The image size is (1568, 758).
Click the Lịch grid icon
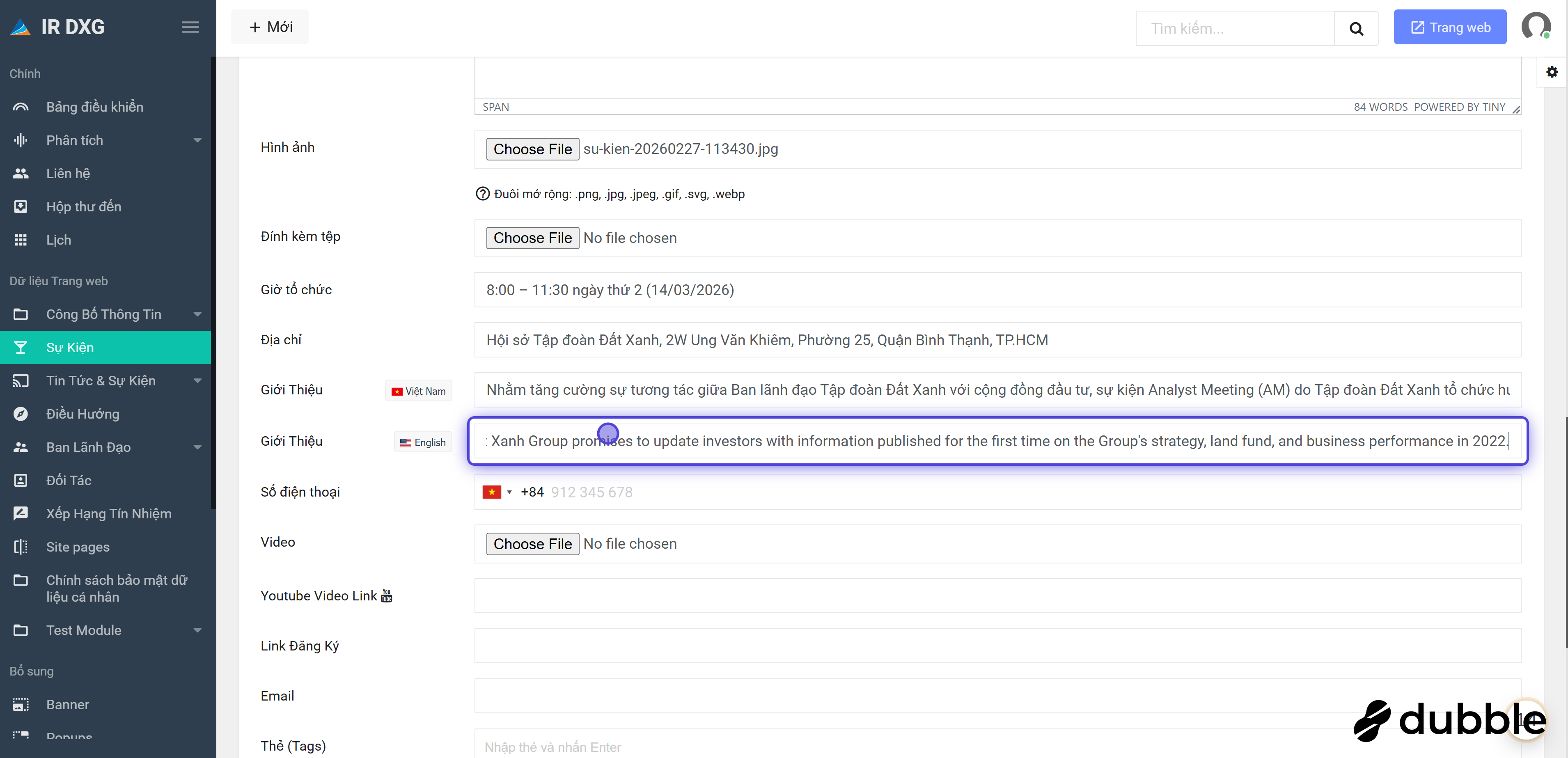pos(21,240)
